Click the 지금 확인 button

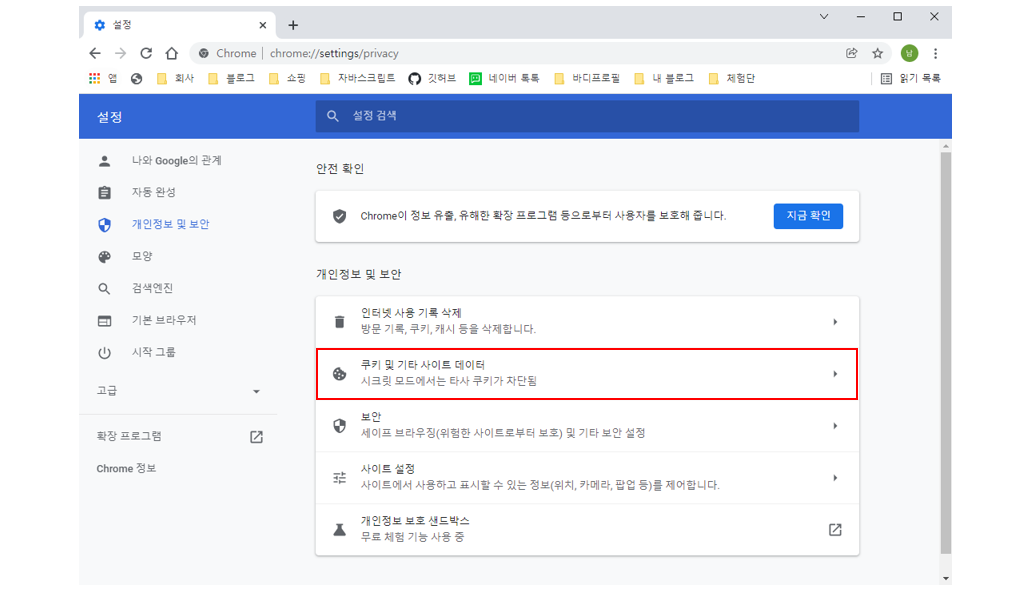click(808, 216)
